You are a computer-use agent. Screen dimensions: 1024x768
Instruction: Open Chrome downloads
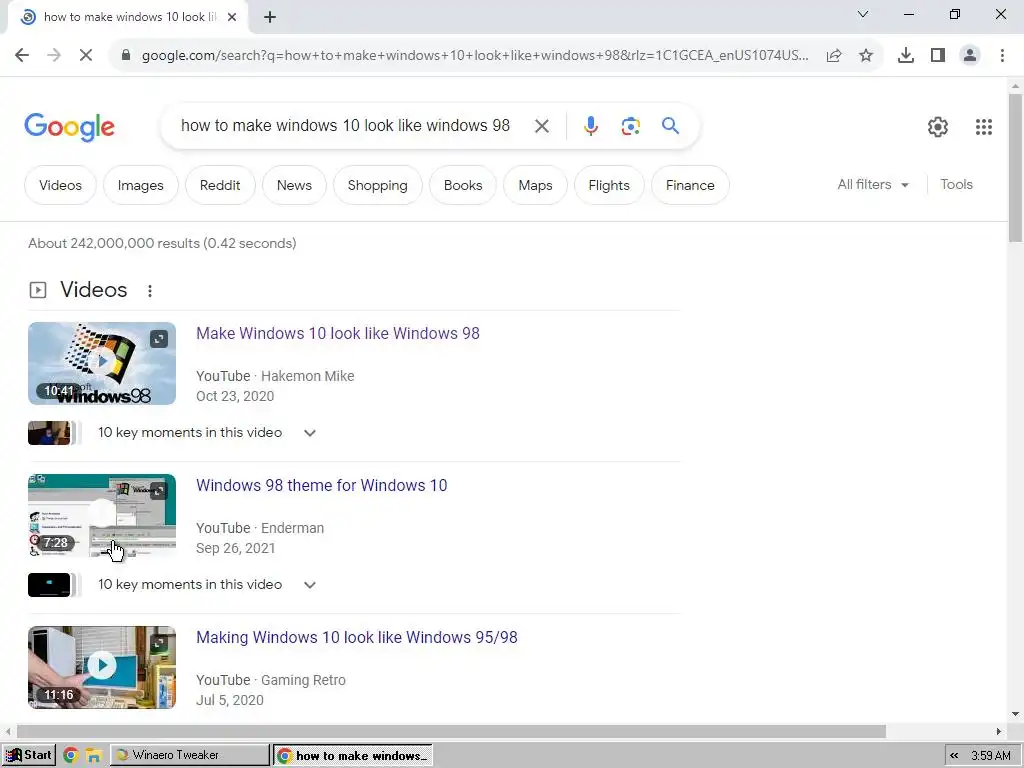coord(905,56)
